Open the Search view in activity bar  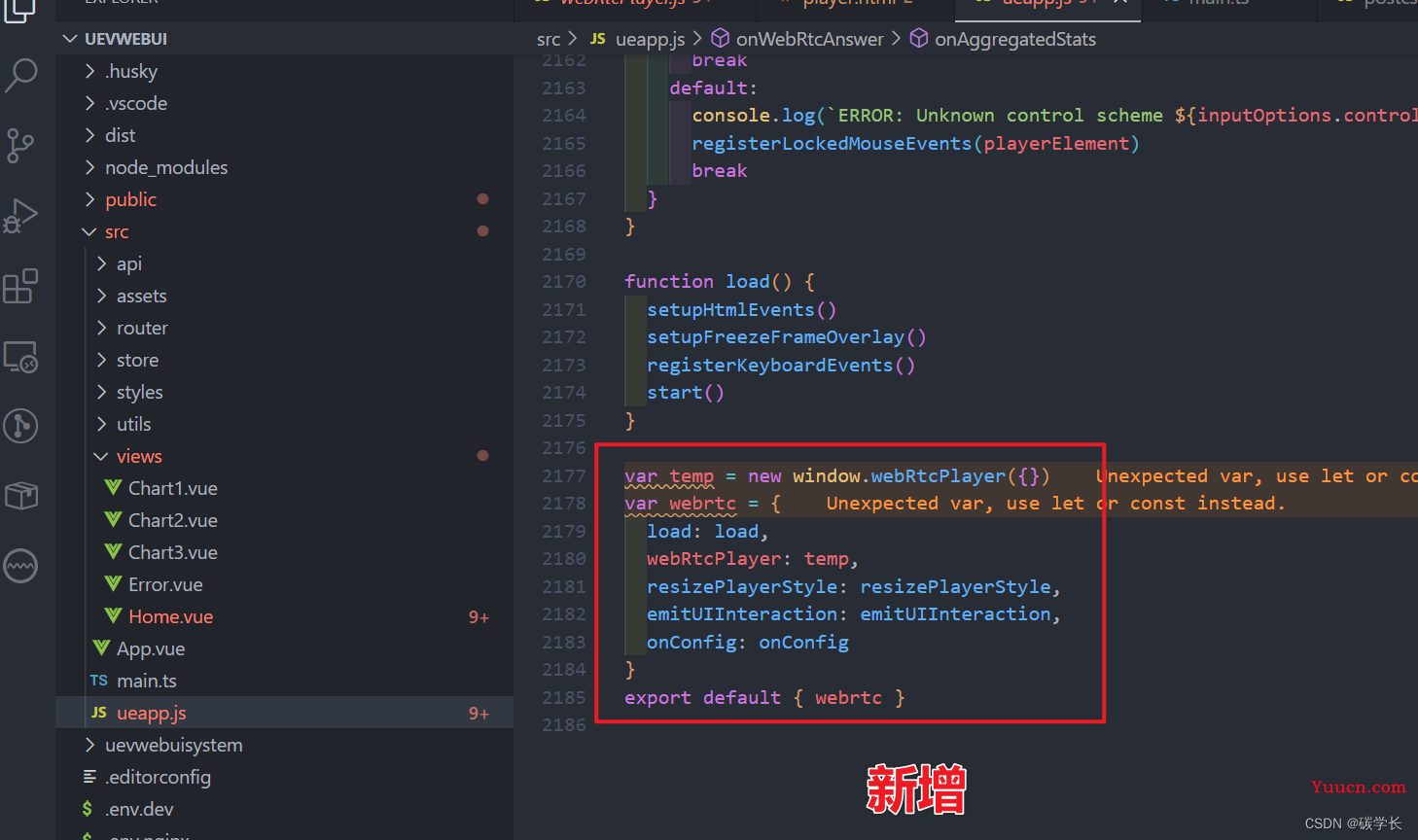tap(21, 75)
